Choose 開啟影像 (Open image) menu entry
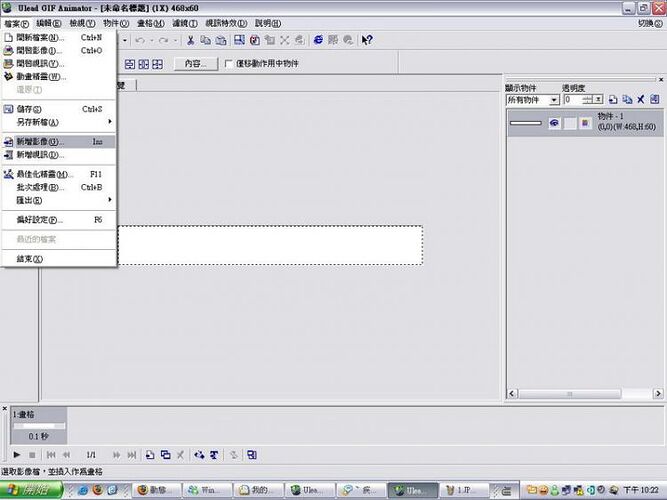The width and height of the screenshot is (667, 500). (x=59, y=51)
